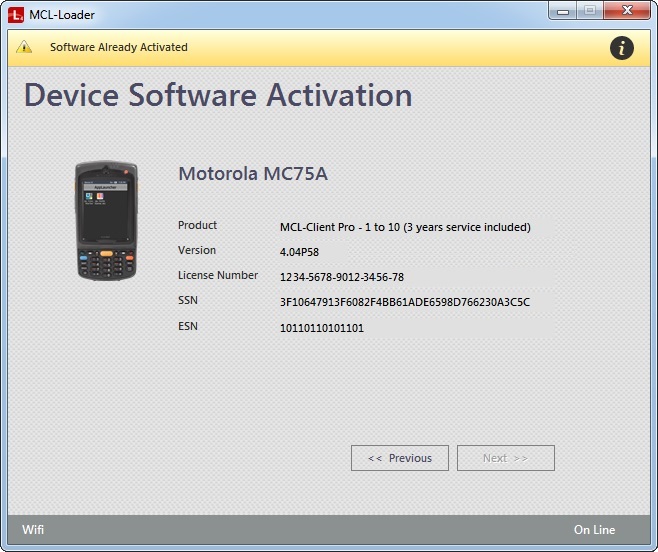The height and width of the screenshot is (552, 658).
Task: Click the yellow warning triangle icon
Action: (24, 48)
